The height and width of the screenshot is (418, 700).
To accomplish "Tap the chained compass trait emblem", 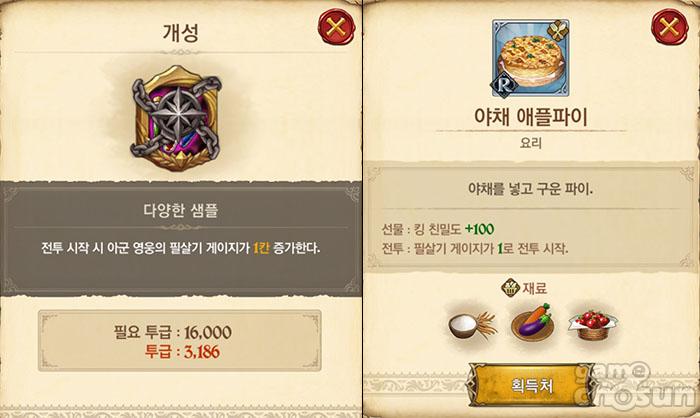I will pyautogui.click(x=177, y=117).
